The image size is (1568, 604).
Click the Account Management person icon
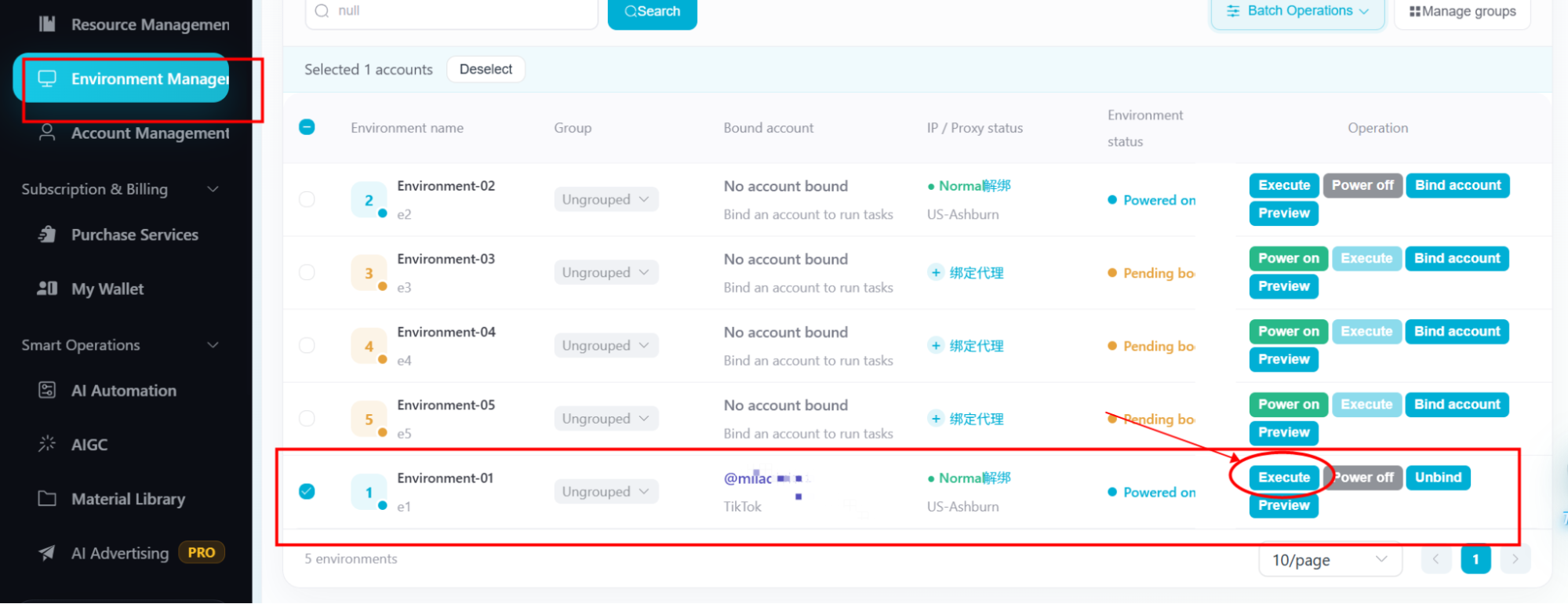point(47,133)
